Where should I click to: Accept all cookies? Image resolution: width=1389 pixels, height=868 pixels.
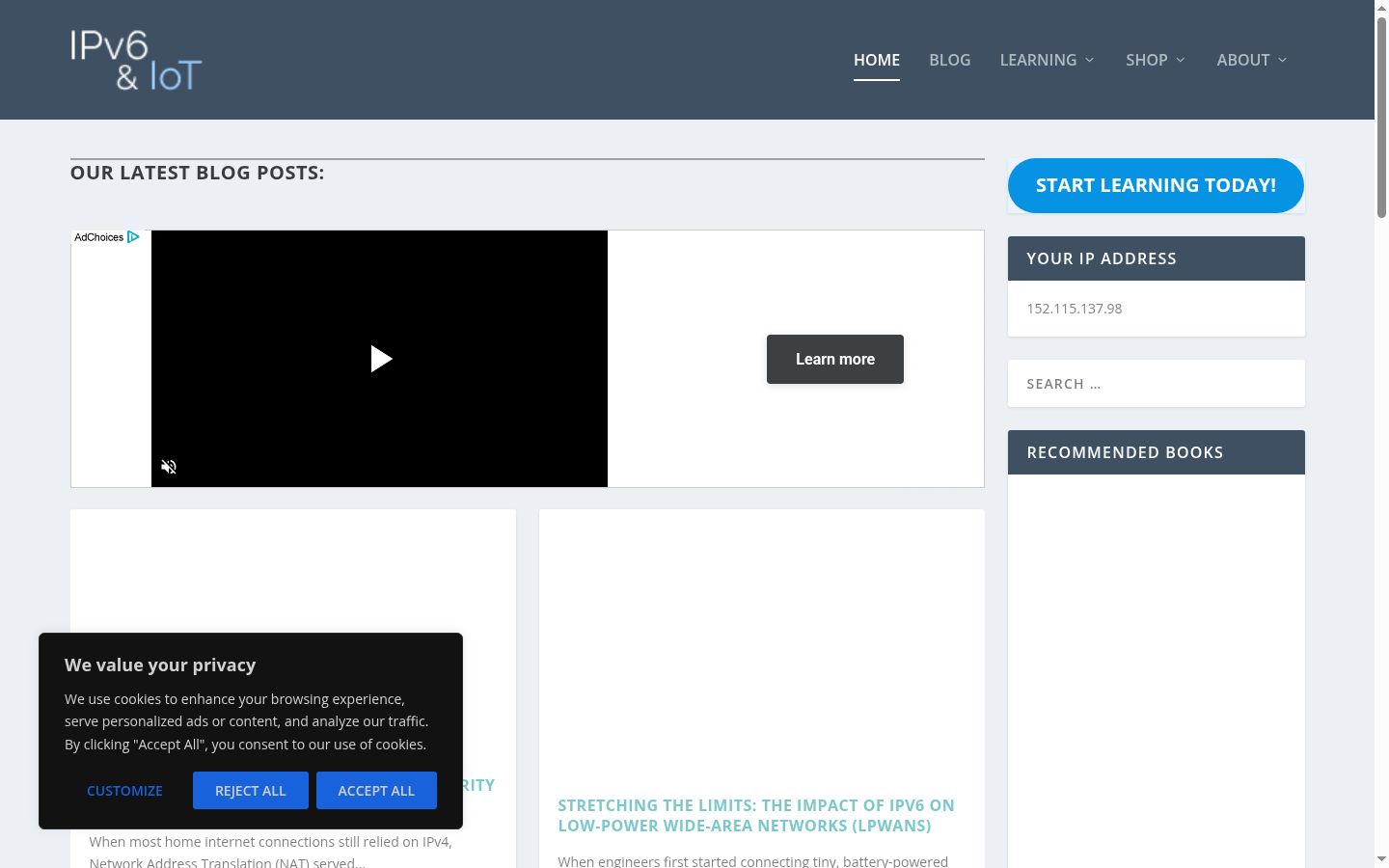(376, 791)
